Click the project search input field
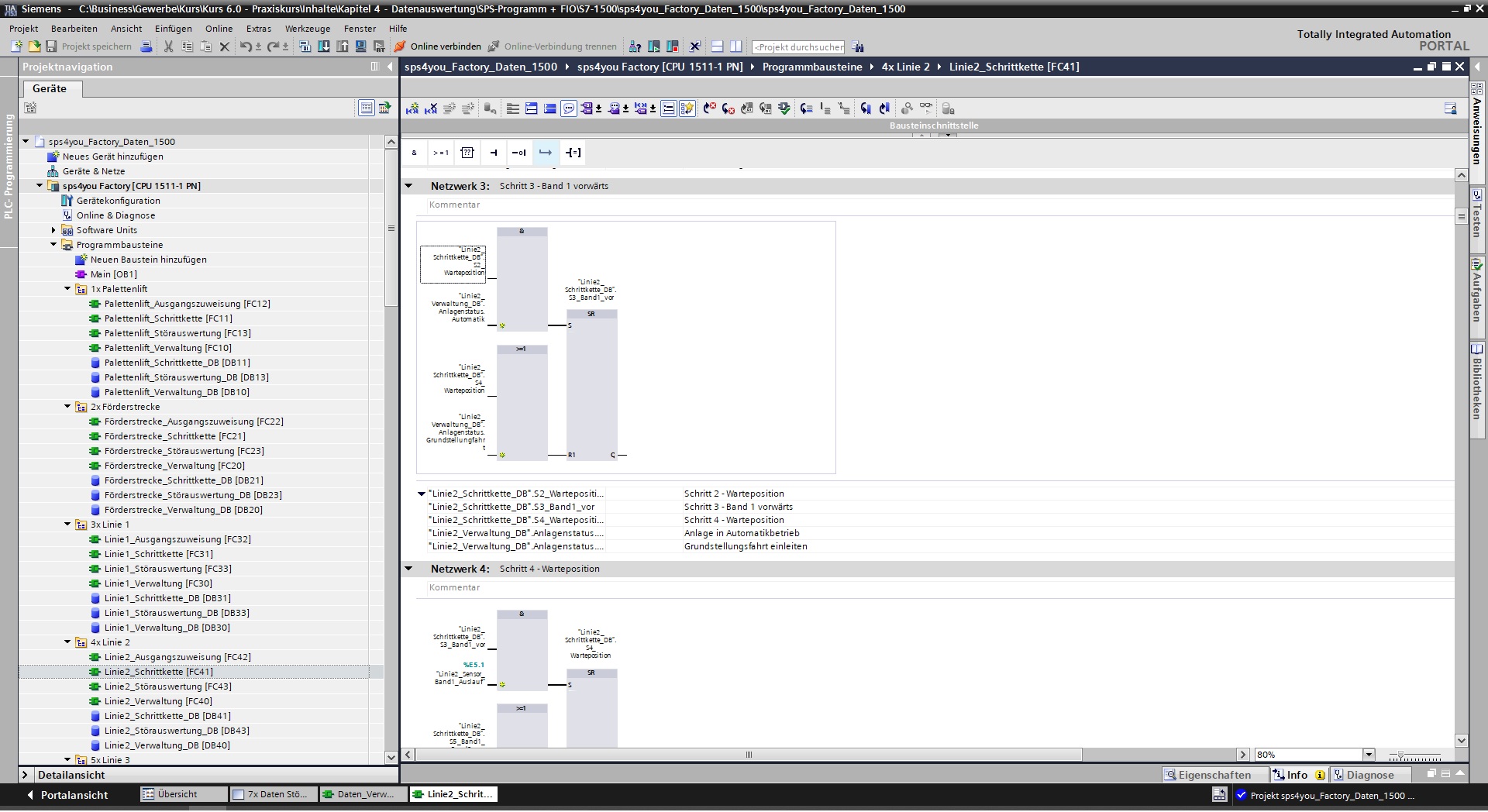1488x812 pixels. 797,46
